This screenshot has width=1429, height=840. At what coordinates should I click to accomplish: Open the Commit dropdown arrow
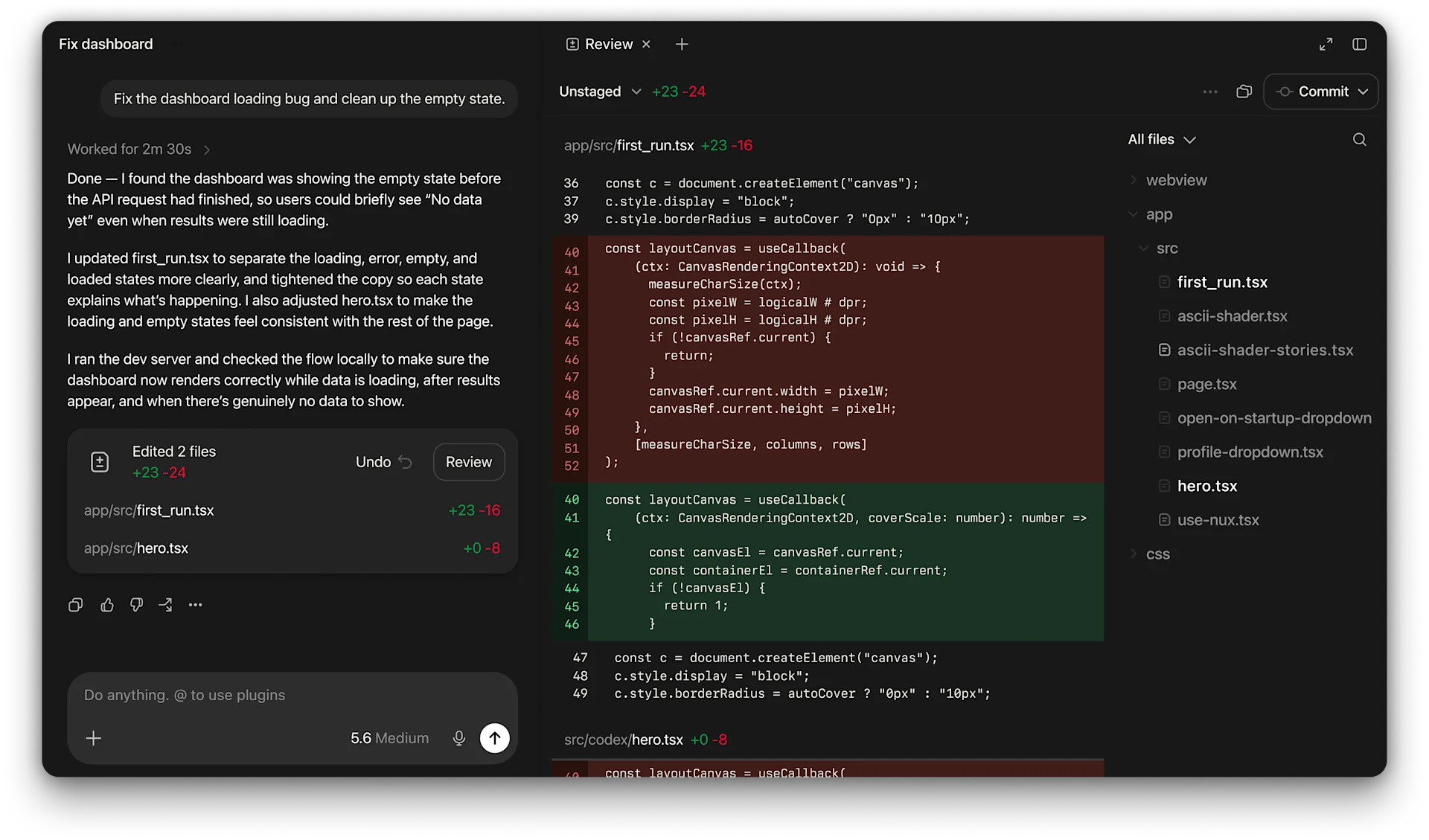pos(1363,92)
